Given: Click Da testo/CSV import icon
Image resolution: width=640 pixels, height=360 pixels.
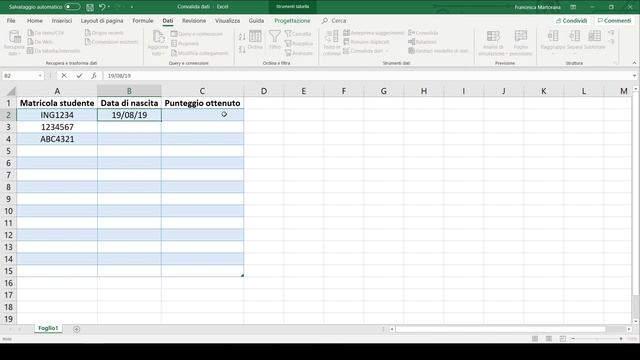Looking at the screenshot, I should pyautogui.click(x=31, y=33).
